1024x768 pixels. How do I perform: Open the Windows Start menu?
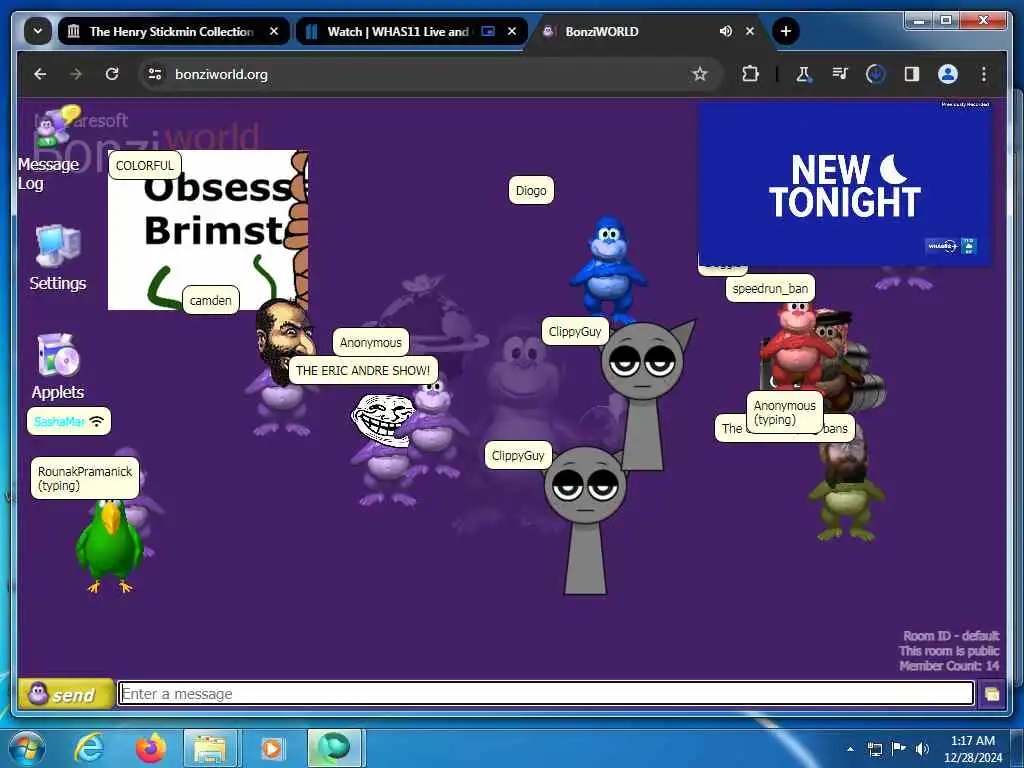(x=26, y=748)
